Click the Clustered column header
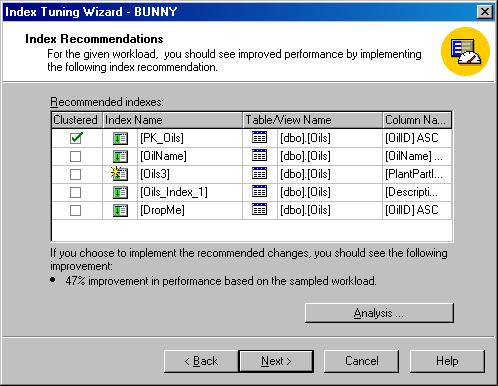The width and height of the screenshot is (498, 386). [77, 120]
